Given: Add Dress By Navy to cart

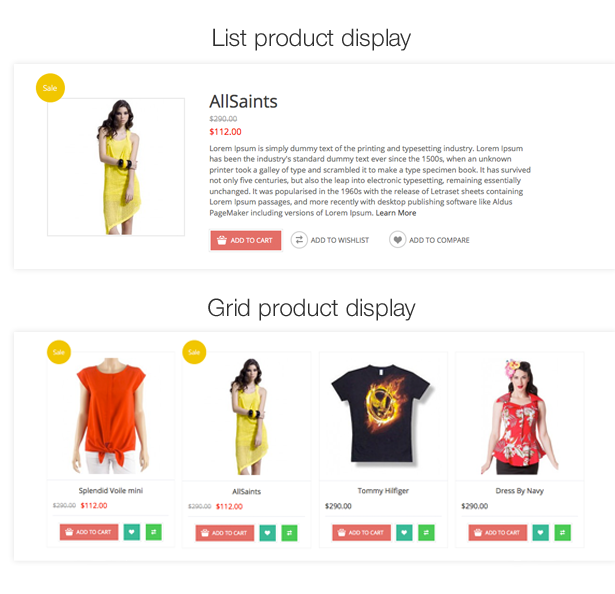Looking at the screenshot, I should point(498,532).
